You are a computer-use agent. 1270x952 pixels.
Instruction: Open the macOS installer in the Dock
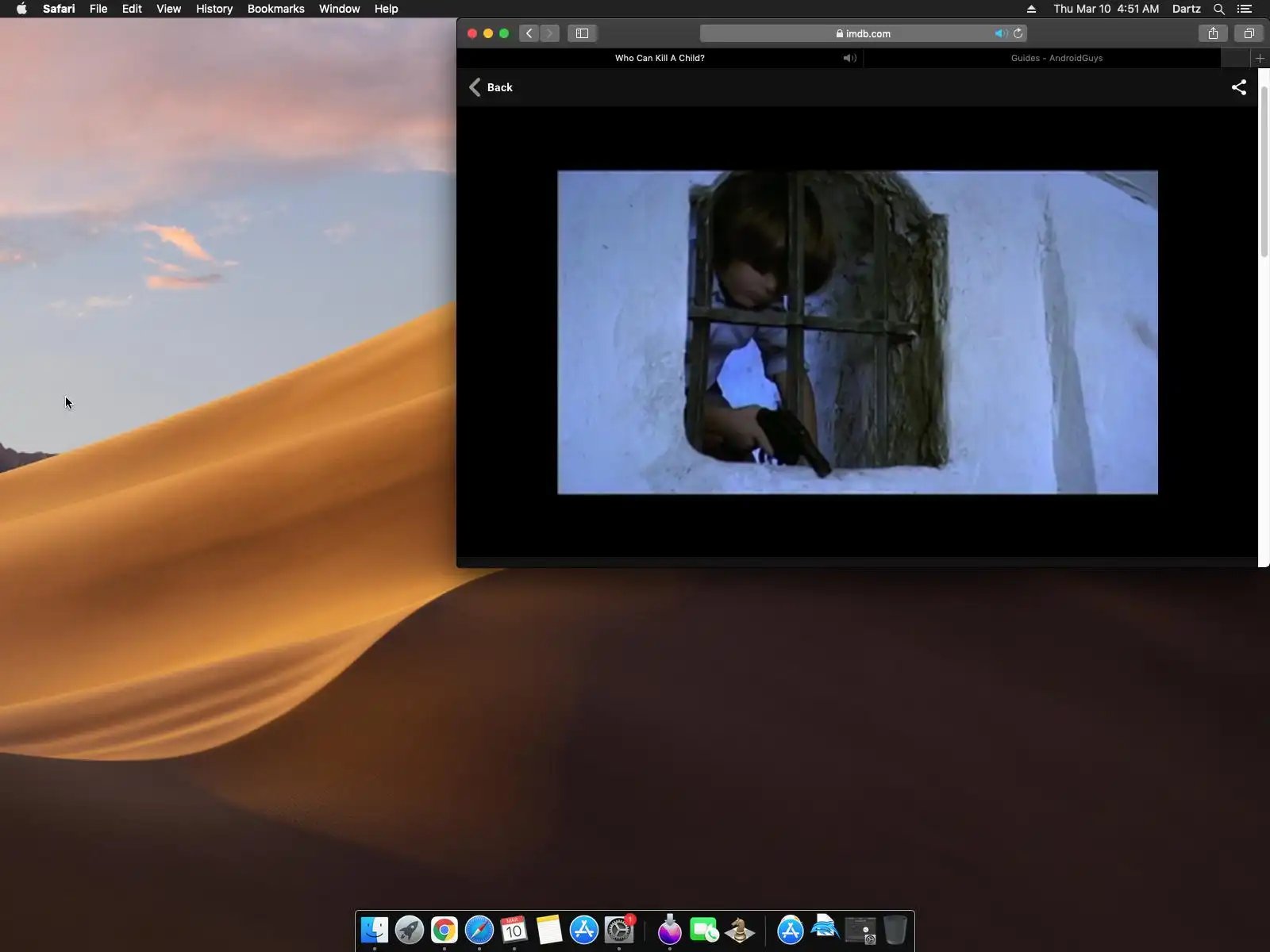[670, 930]
